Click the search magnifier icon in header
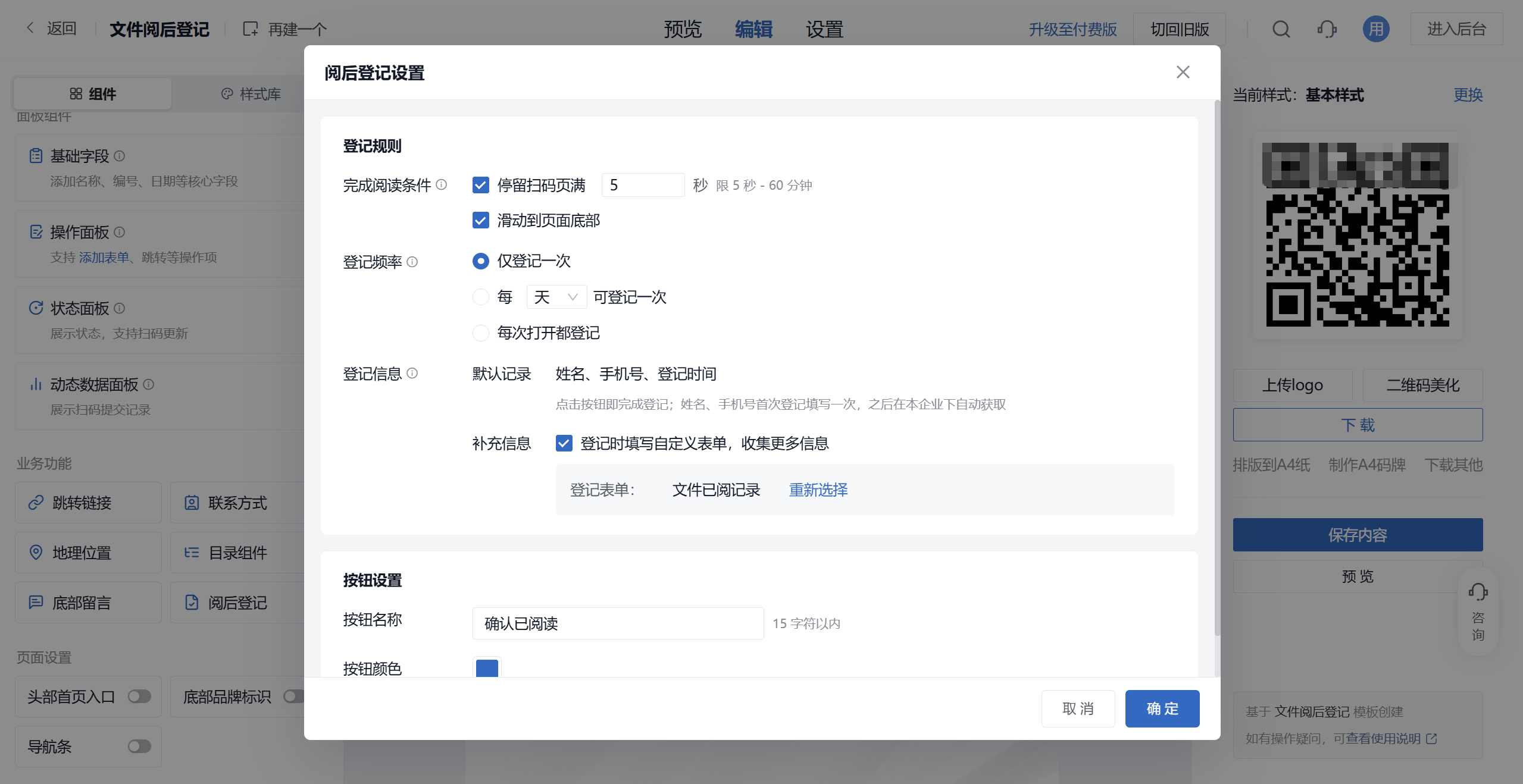Screen dimensions: 1523x784 tap(1281, 29)
